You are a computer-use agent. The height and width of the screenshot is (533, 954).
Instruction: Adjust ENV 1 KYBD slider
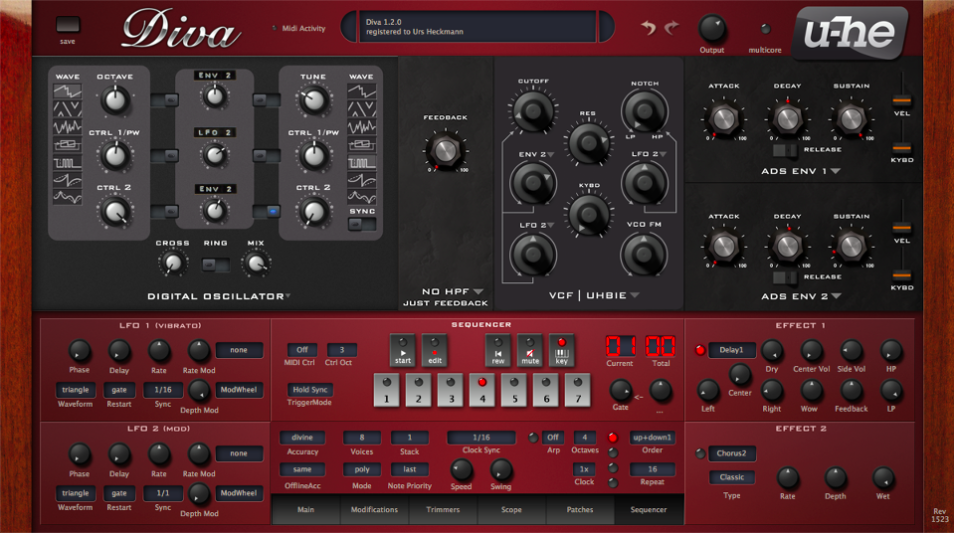pyautogui.click(x=902, y=147)
